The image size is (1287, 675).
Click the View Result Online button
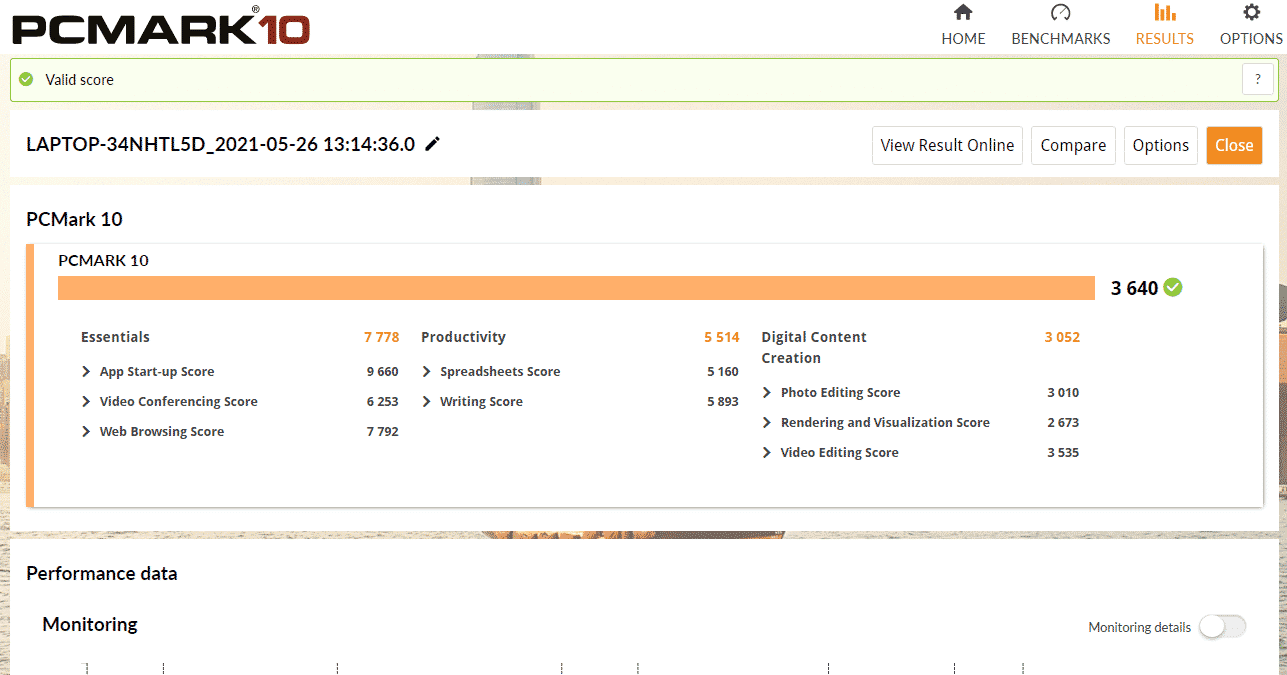point(947,145)
